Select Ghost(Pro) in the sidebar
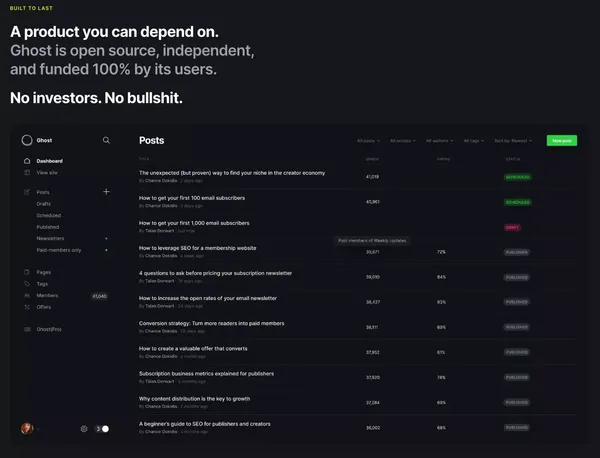600x458 pixels. (49, 329)
